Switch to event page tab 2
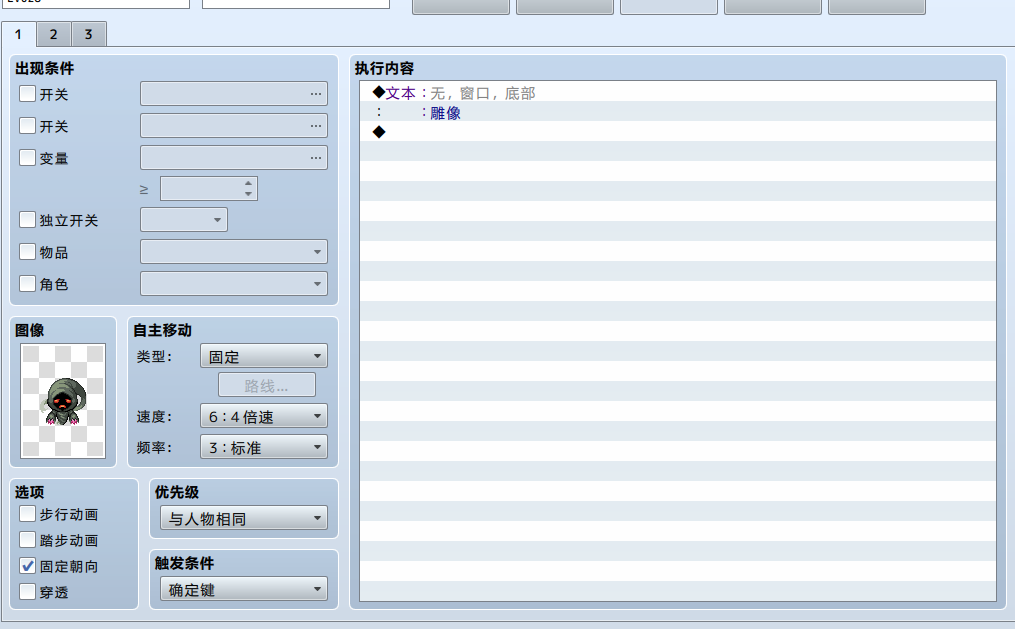Image resolution: width=1015 pixels, height=629 pixels. [x=54, y=34]
